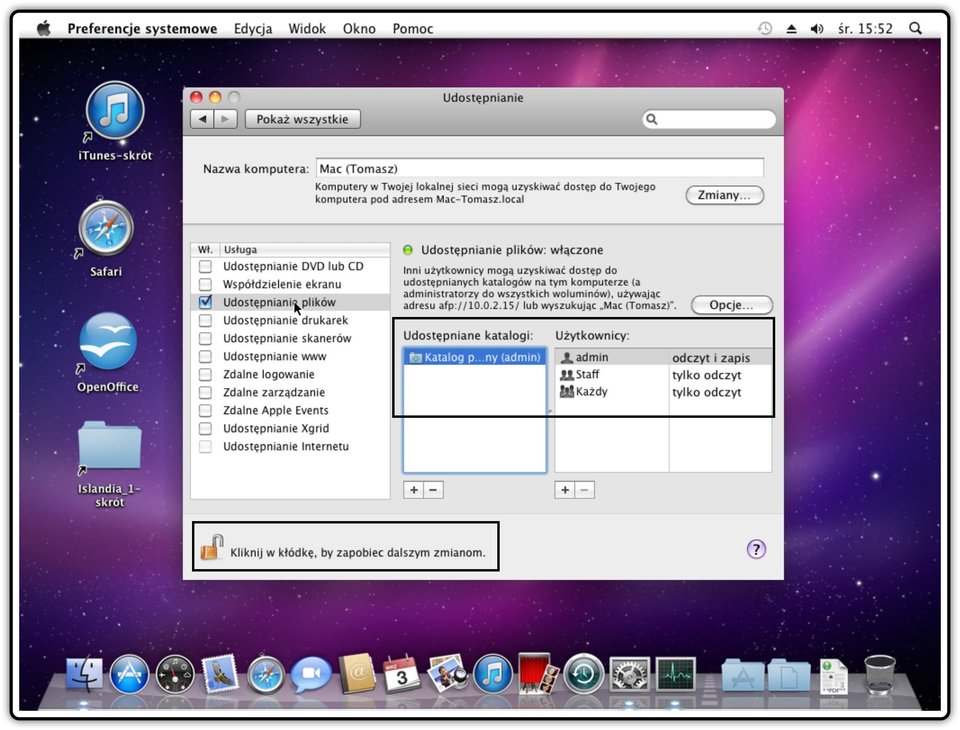Launch Safari compass icon in the Dock
The height and width of the screenshot is (730, 960).
pos(266,675)
